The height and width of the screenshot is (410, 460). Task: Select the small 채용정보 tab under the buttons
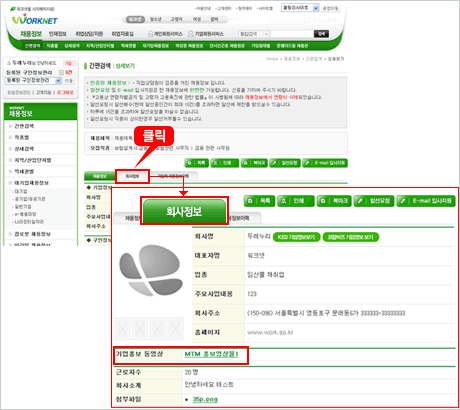point(99,176)
